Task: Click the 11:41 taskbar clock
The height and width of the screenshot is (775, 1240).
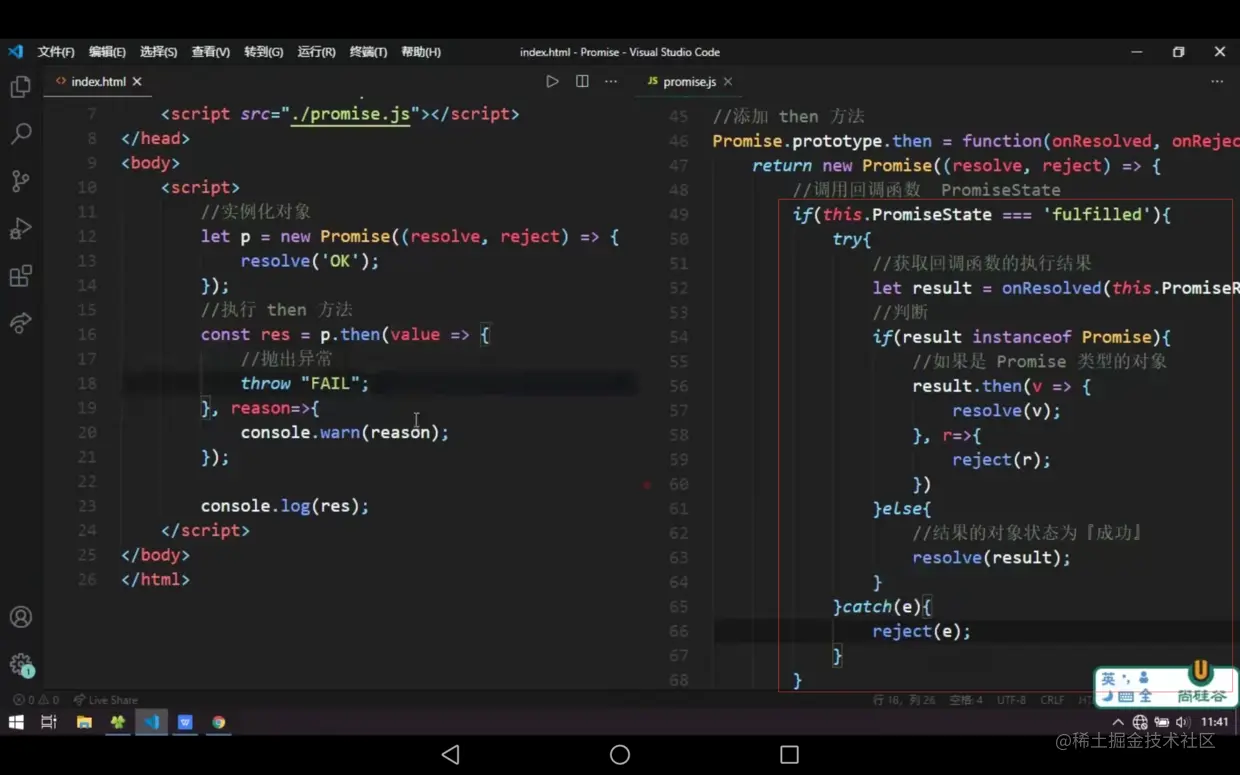Action: coord(1214,722)
